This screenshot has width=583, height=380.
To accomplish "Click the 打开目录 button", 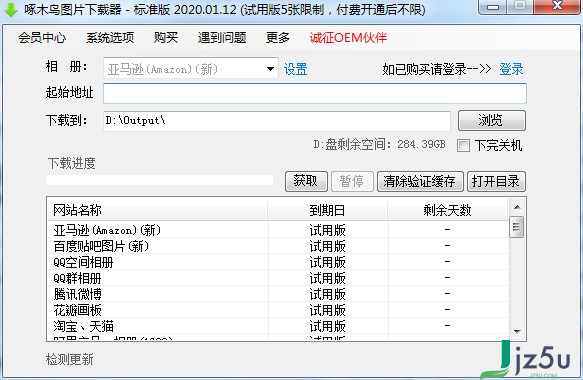I will click(496, 181).
